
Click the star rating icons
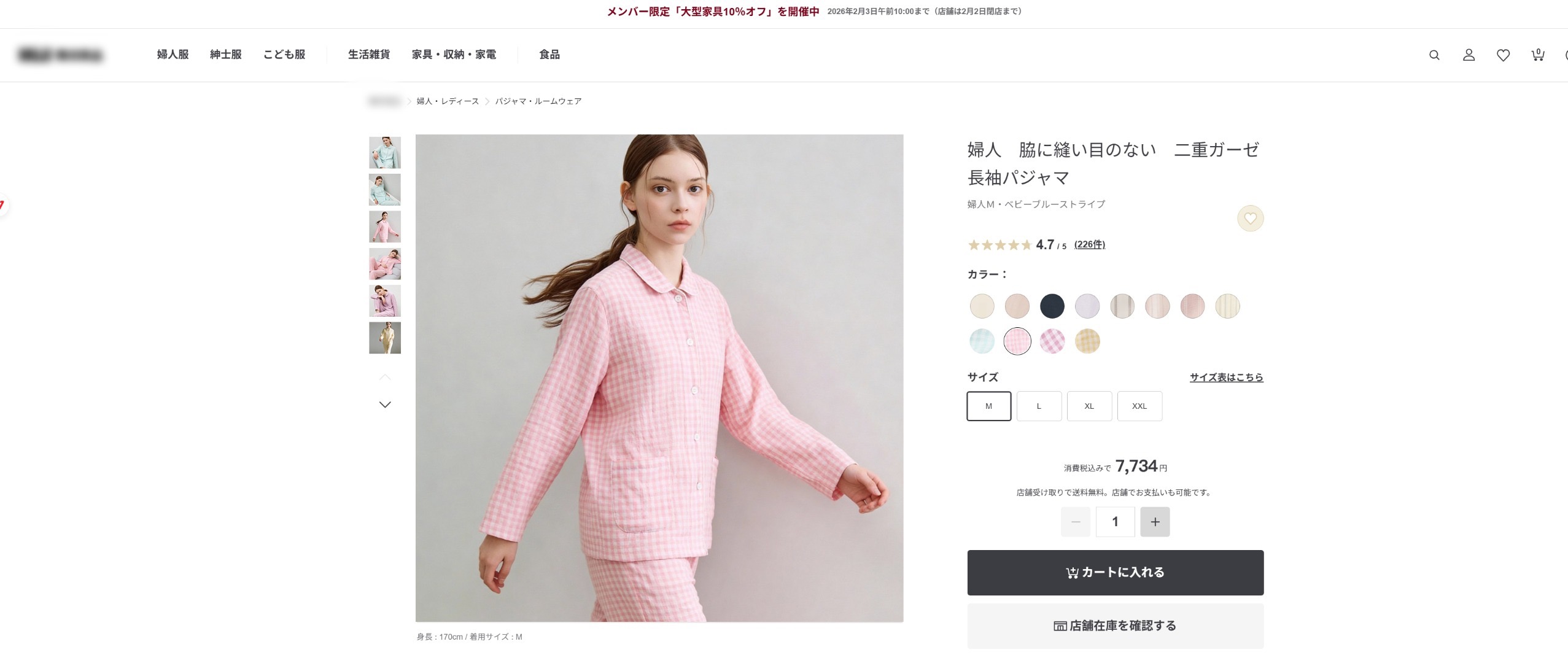(999, 245)
